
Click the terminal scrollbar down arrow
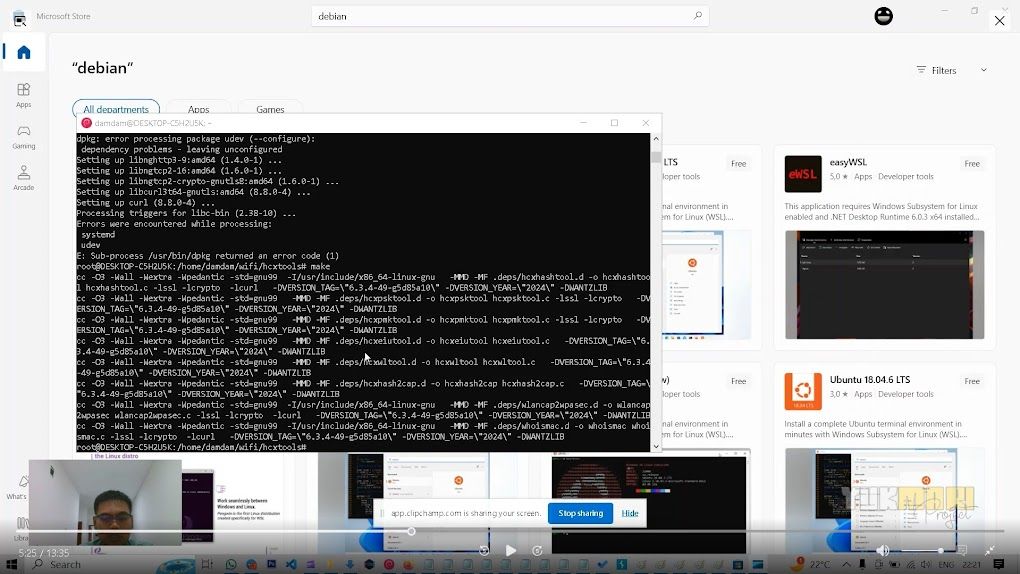pos(656,446)
